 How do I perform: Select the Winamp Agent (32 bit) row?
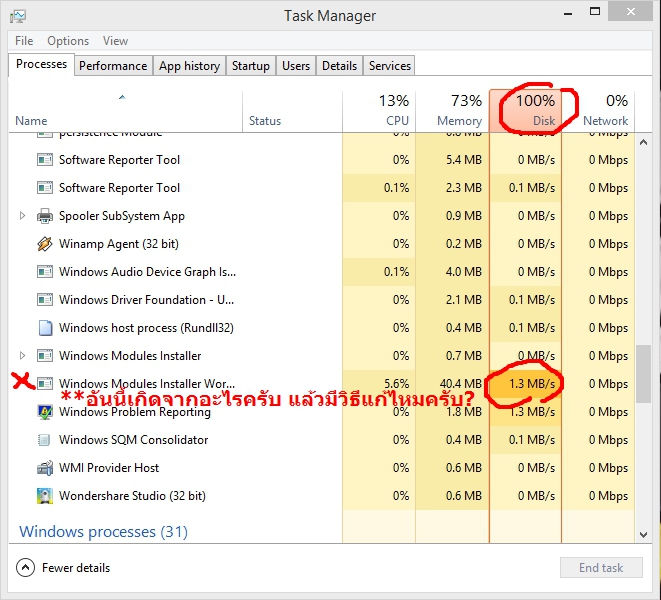pos(321,244)
